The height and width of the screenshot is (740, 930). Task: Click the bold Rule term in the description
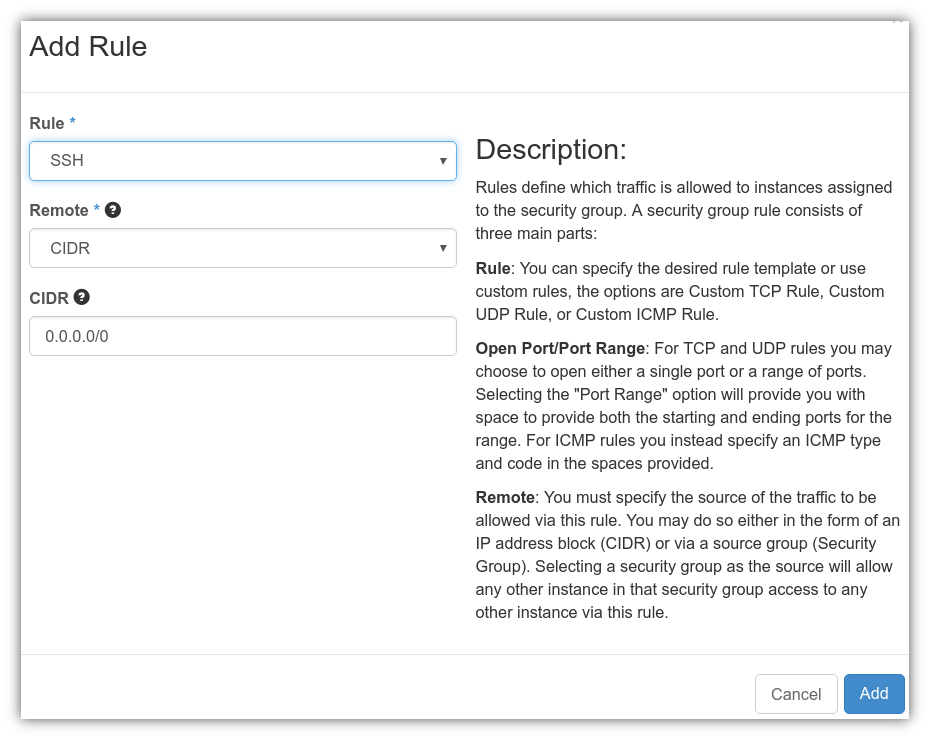(x=492, y=269)
